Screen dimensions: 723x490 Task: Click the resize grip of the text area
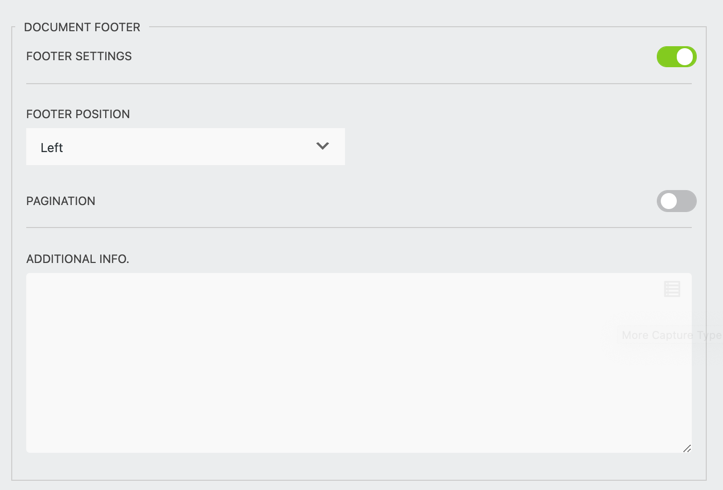point(687,448)
